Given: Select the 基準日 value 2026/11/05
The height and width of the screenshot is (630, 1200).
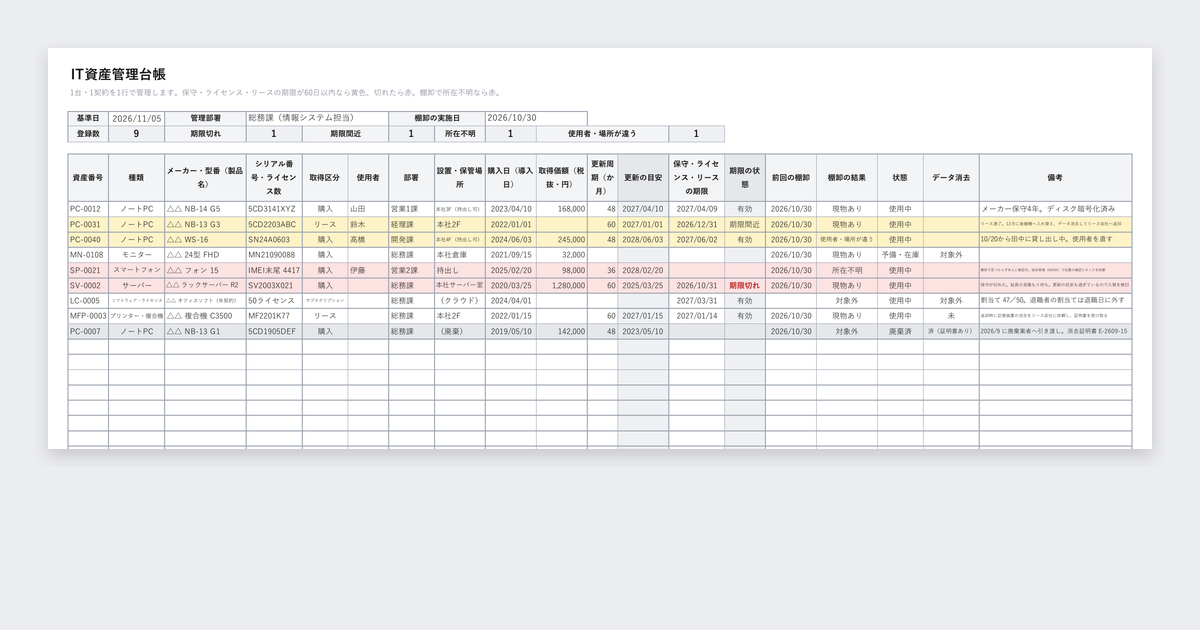Looking at the screenshot, I should tap(136, 118).
